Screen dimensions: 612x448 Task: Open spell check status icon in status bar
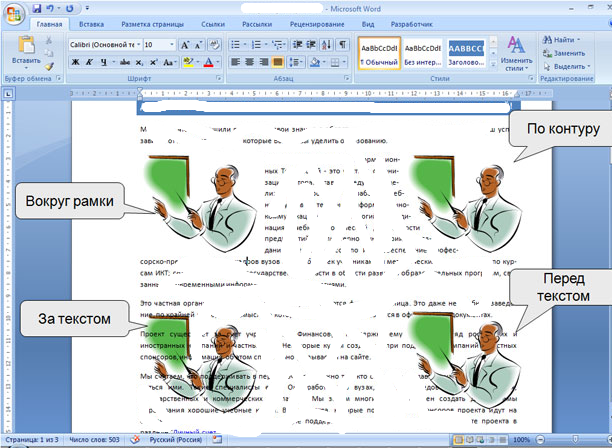point(135,440)
